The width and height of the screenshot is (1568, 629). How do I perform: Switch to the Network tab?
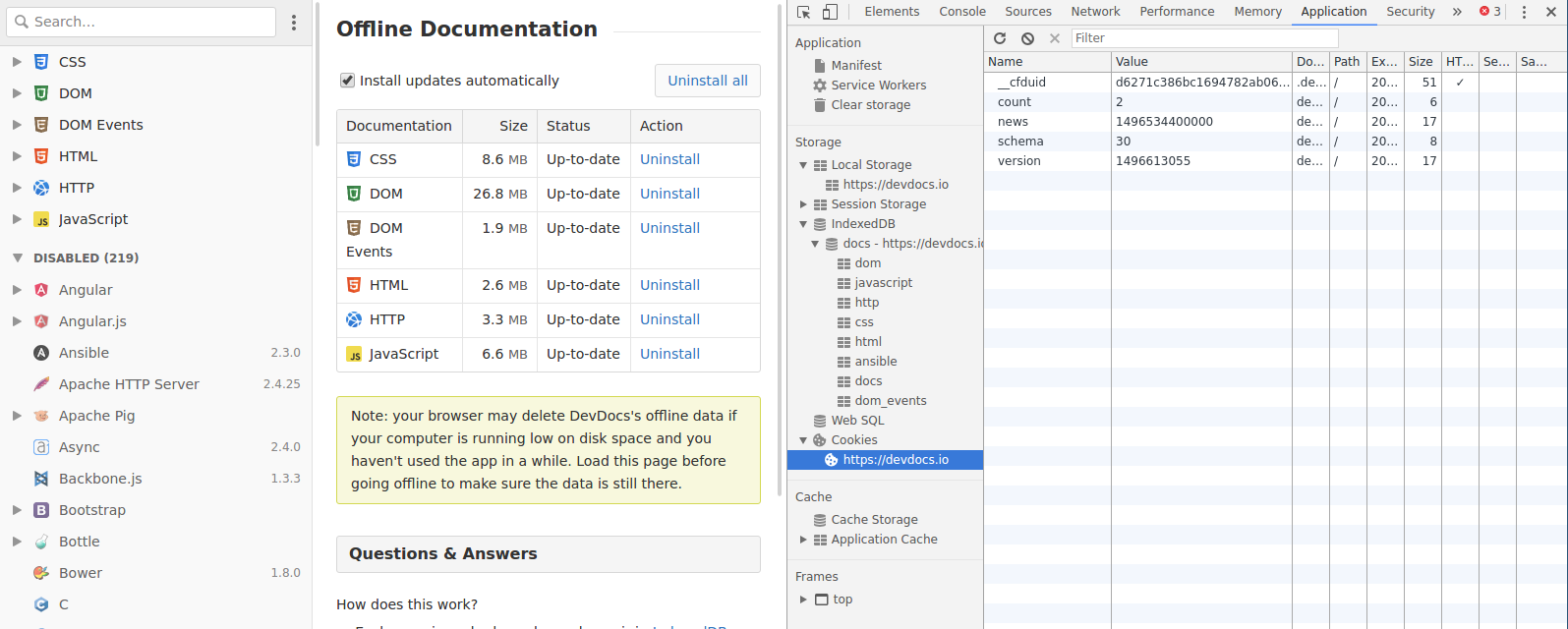point(1095,12)
